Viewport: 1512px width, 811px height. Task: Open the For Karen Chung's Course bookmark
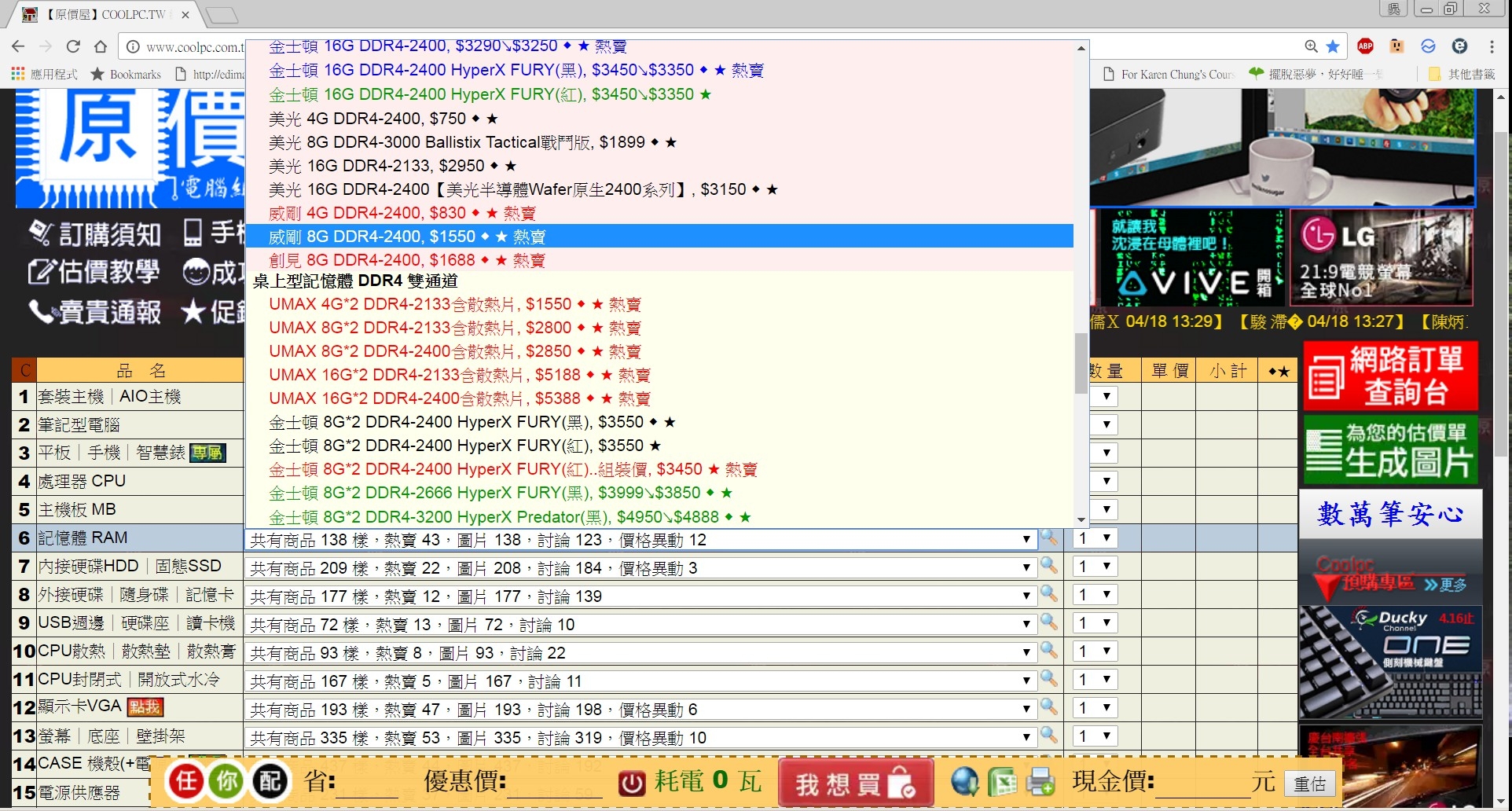1169,74
